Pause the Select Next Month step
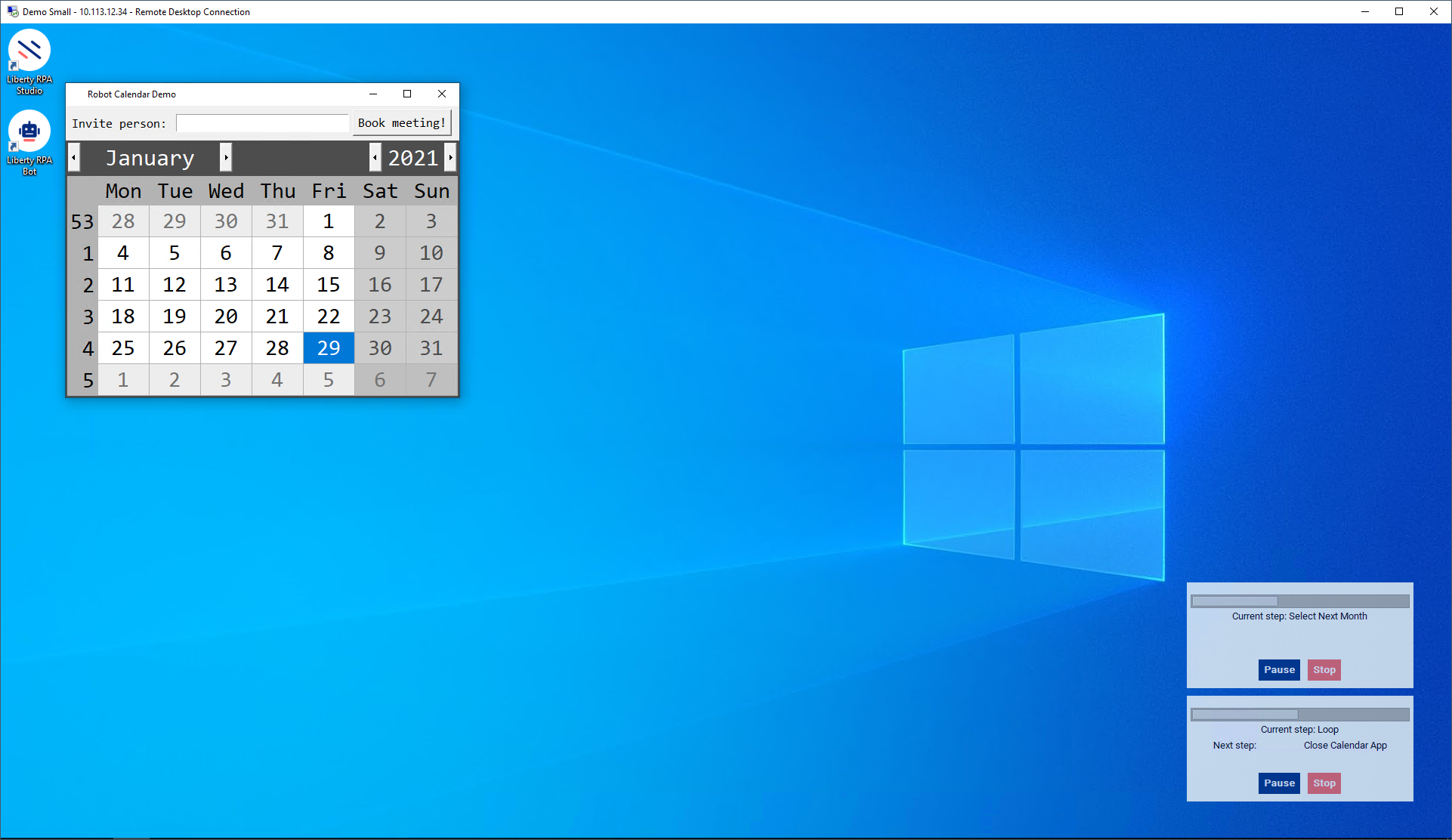The image size is (1452, 840). coord(1279,670)
